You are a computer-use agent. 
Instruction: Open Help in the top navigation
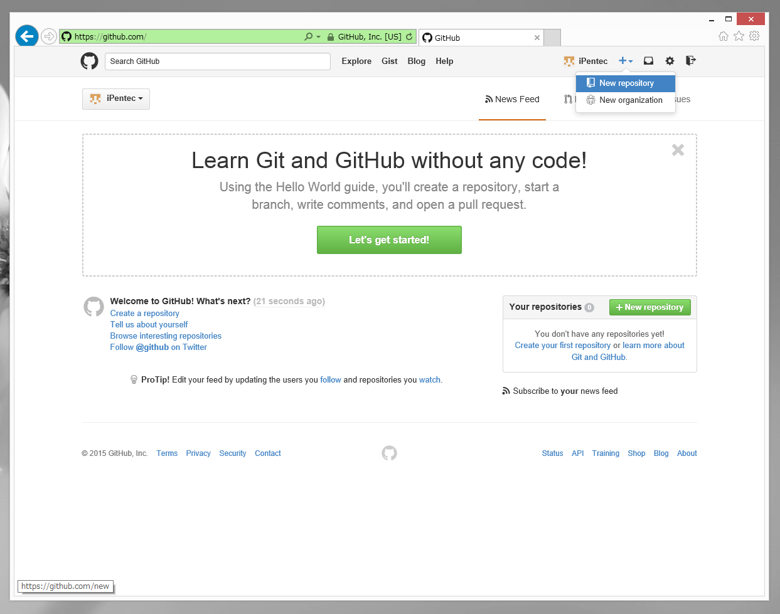pyautogui.click(x=444, y=61)
